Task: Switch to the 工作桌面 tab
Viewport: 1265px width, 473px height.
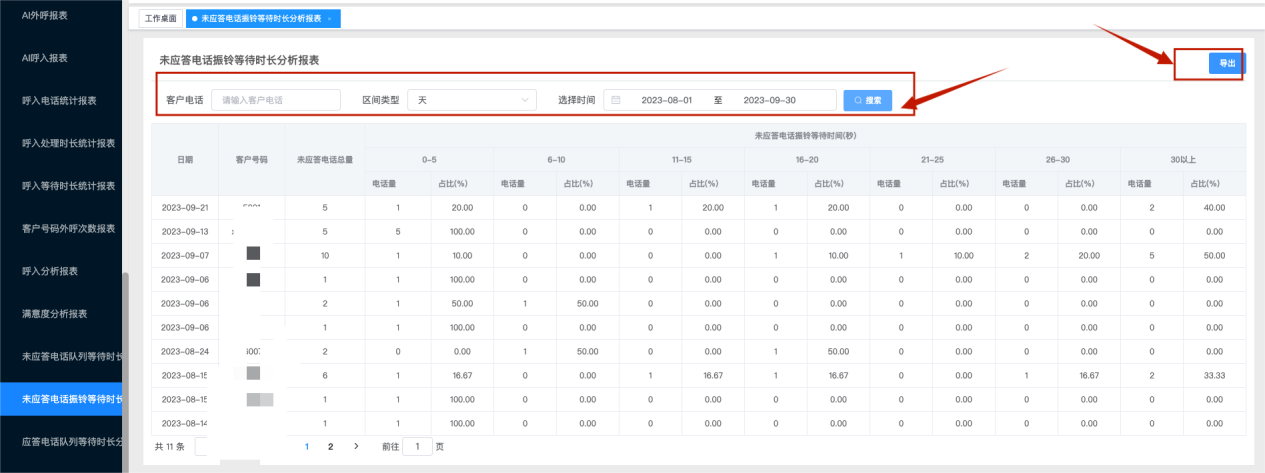Action: tap(160, 19)
